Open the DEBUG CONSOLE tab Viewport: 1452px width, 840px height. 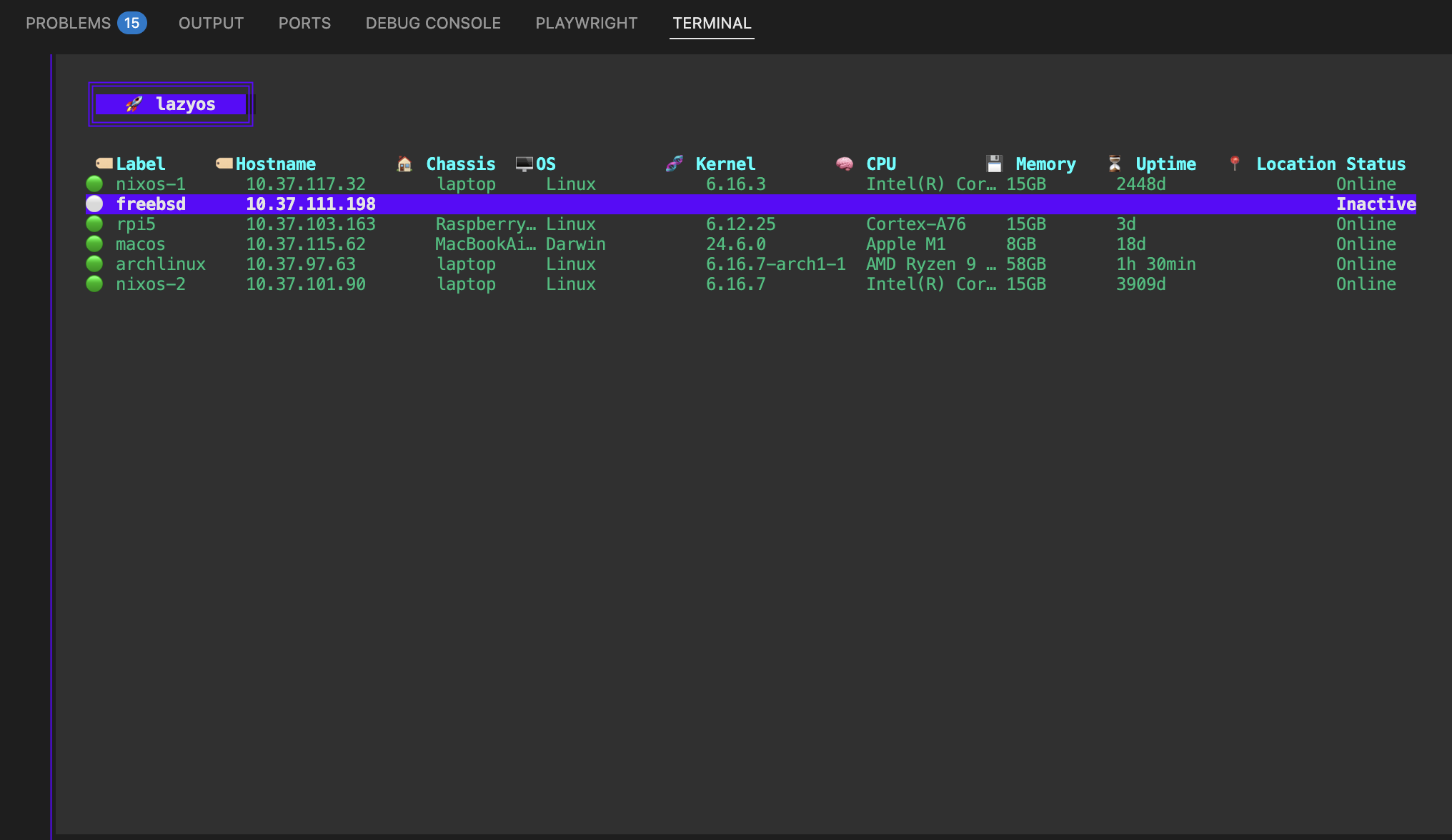pos(433,23)
